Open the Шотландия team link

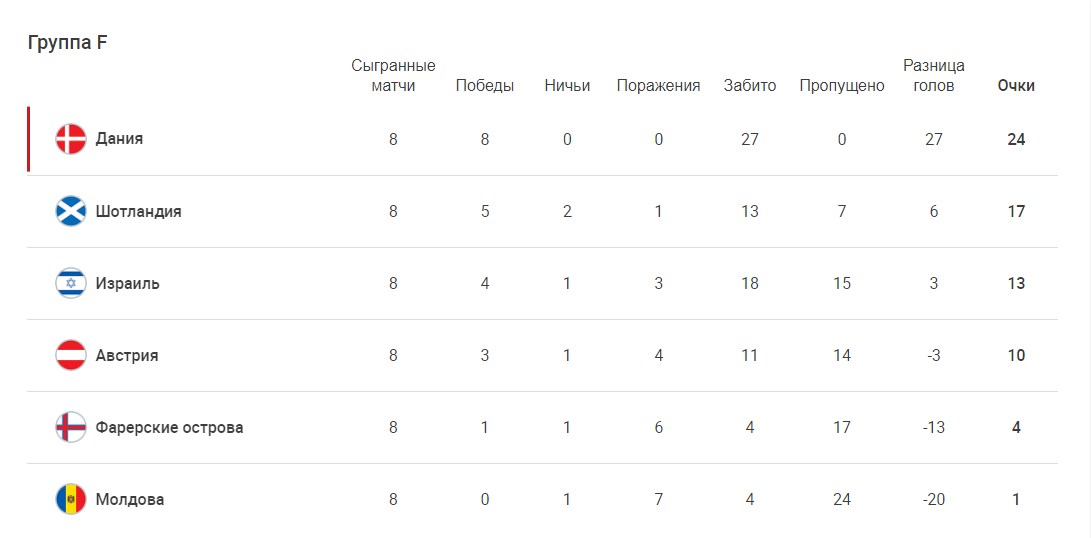(138, 211)
